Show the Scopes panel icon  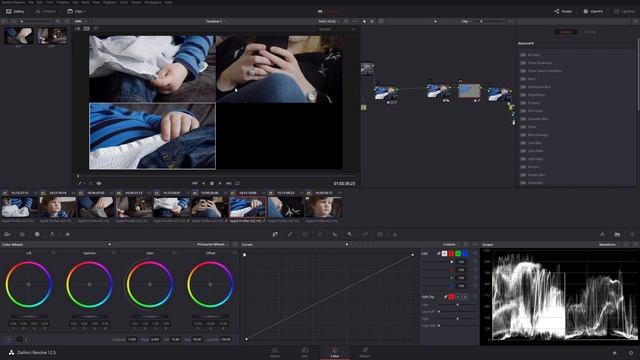(x=617, y=234)
